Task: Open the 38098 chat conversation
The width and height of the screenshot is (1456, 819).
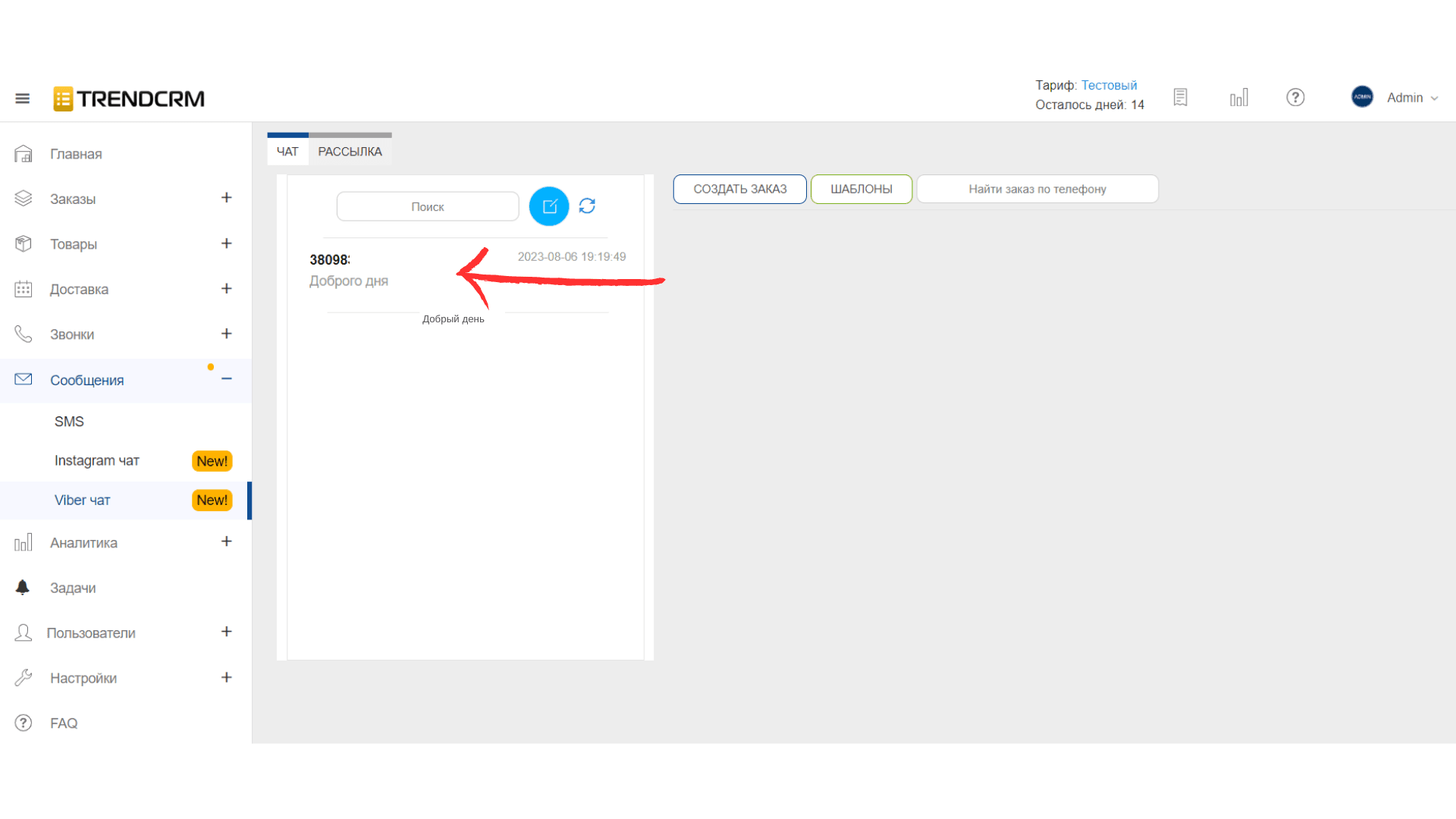Action: click(467, 270)
